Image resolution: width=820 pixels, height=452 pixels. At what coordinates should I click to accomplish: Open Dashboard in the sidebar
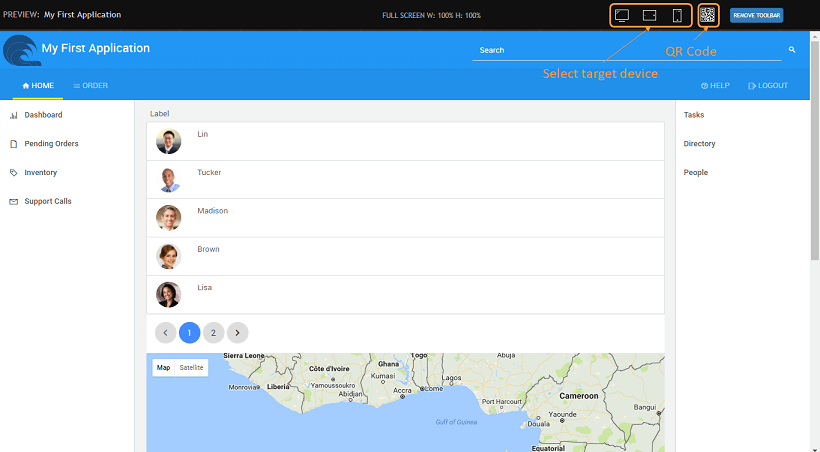point(43,115)
